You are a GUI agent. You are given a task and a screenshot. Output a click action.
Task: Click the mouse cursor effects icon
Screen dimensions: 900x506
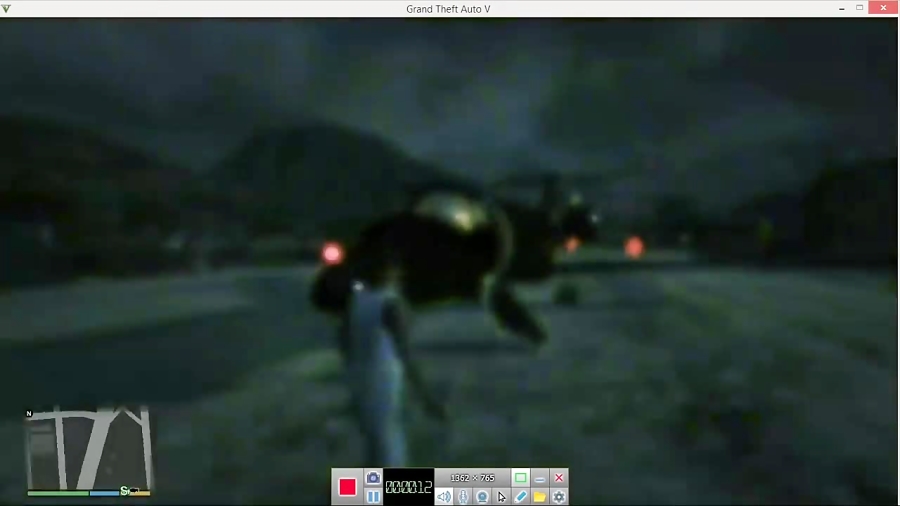point(502,497)
